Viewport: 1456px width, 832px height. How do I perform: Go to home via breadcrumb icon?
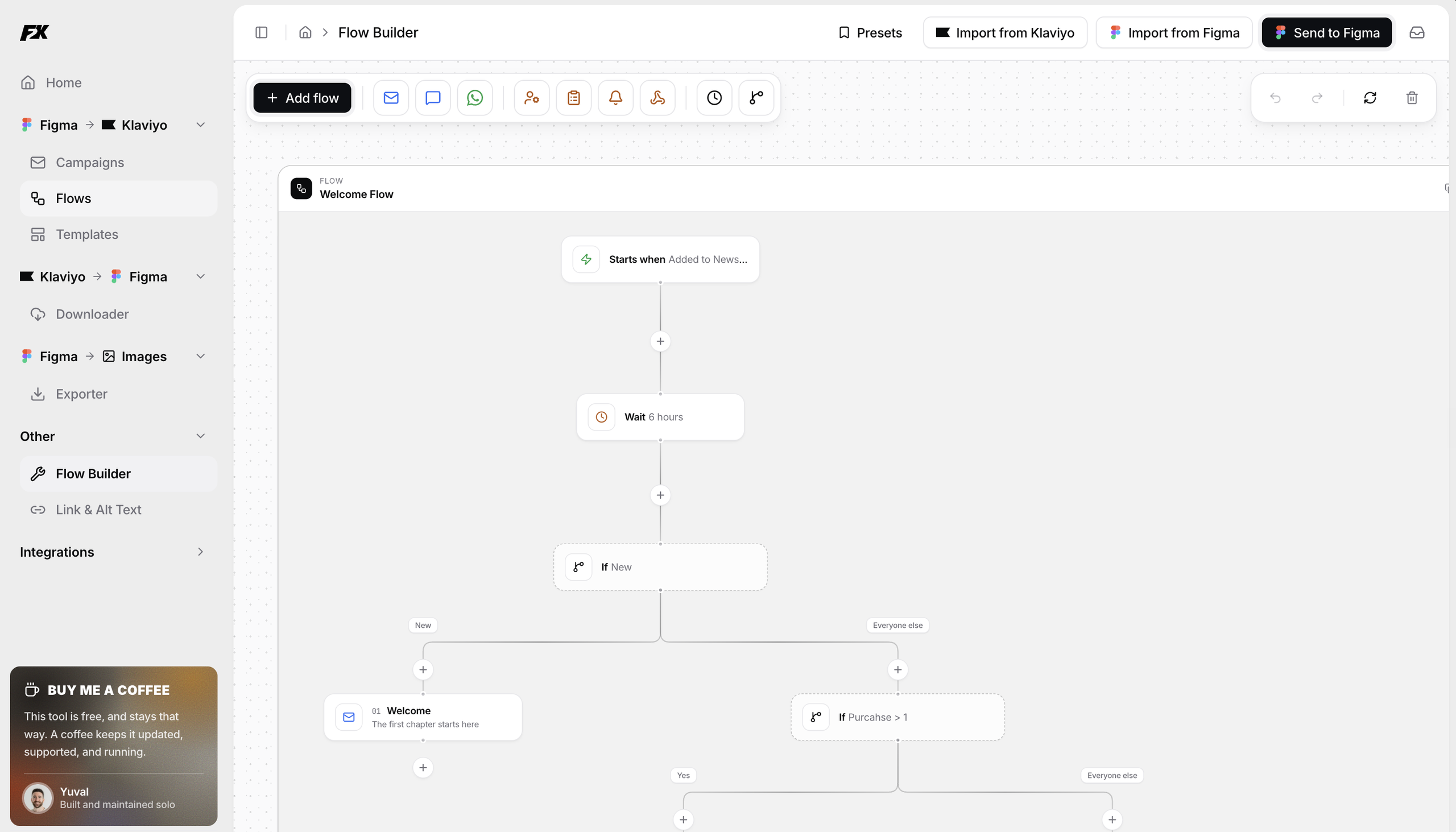pos(305,32)
